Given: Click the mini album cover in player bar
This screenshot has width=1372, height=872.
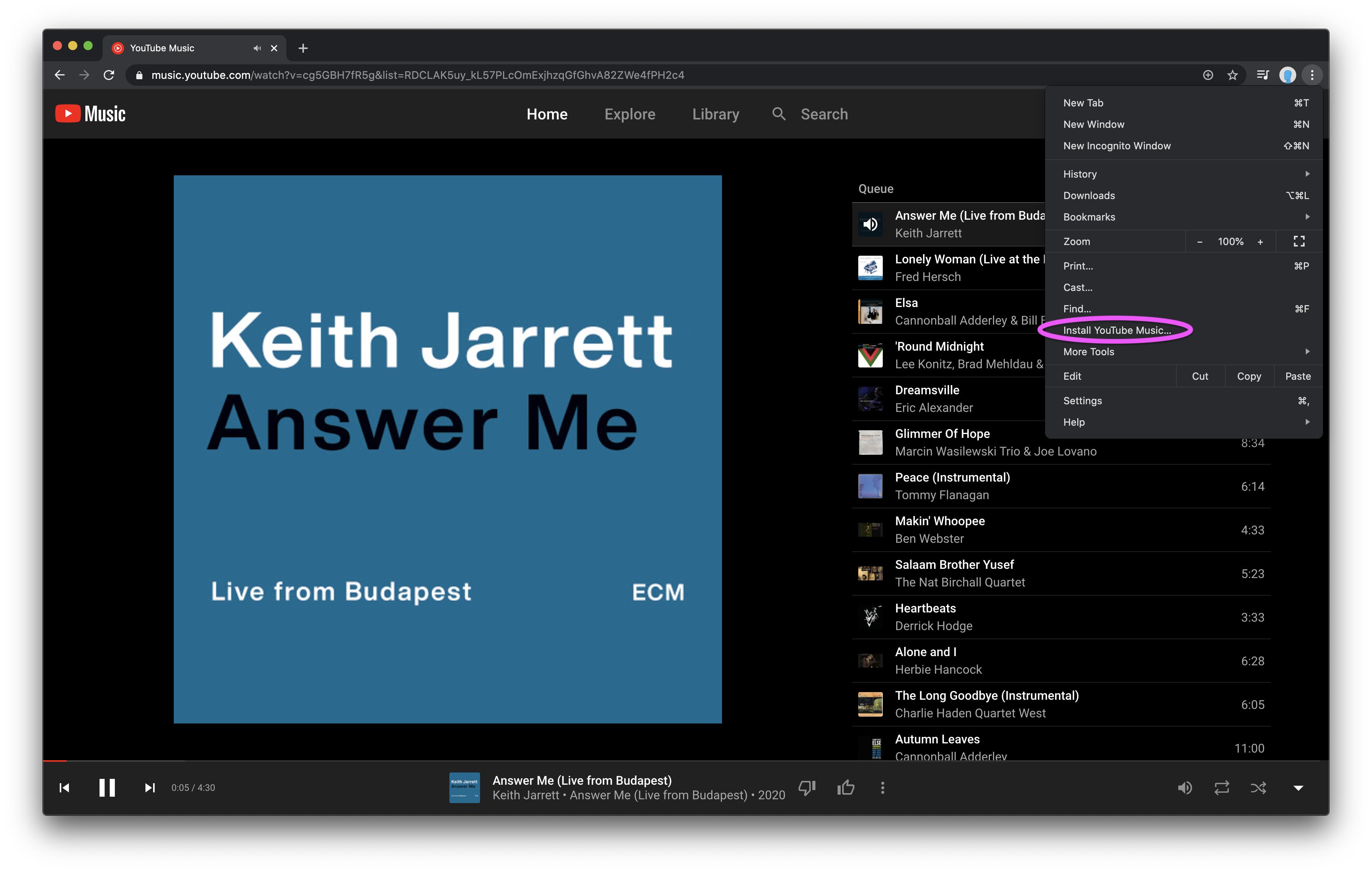Looking at the screenshot, I should (464, 788).
